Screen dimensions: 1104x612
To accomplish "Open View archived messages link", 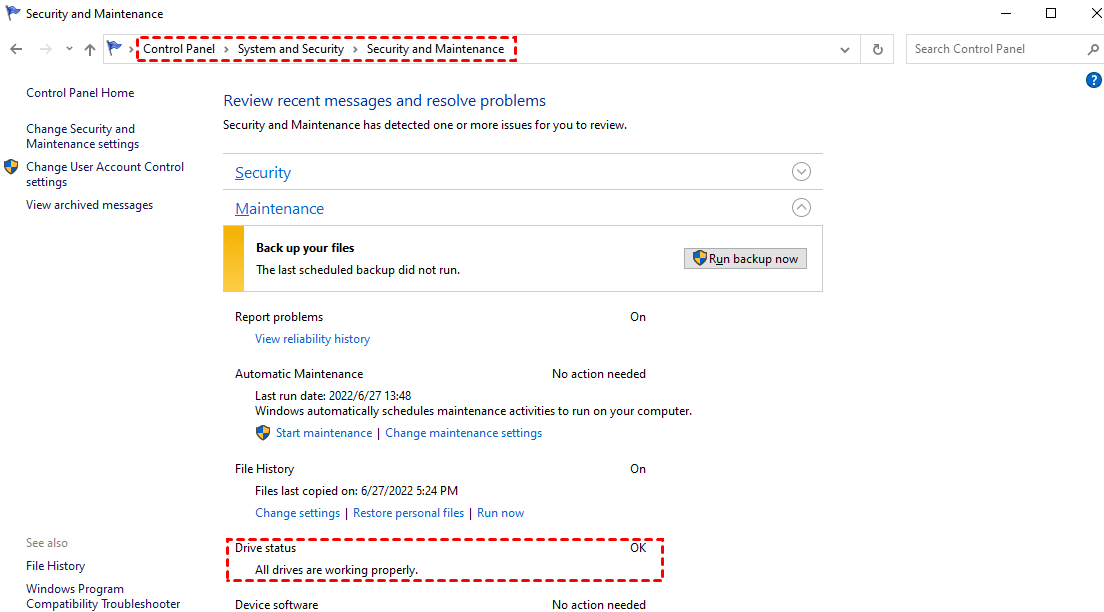I will click(89, 205).
